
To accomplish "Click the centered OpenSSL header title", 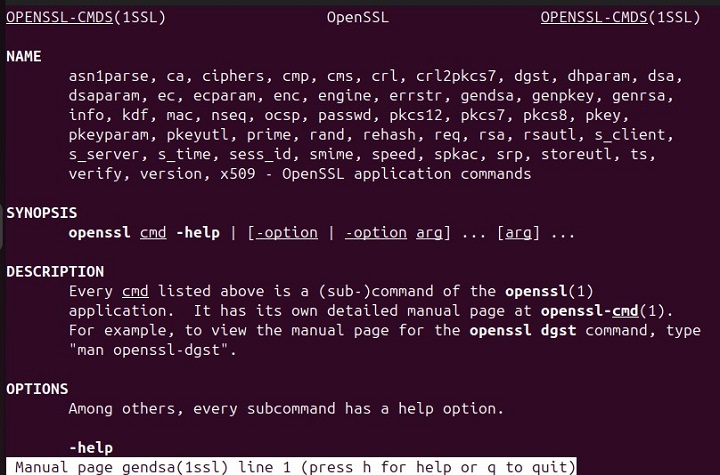I will (x=358, y=18).
